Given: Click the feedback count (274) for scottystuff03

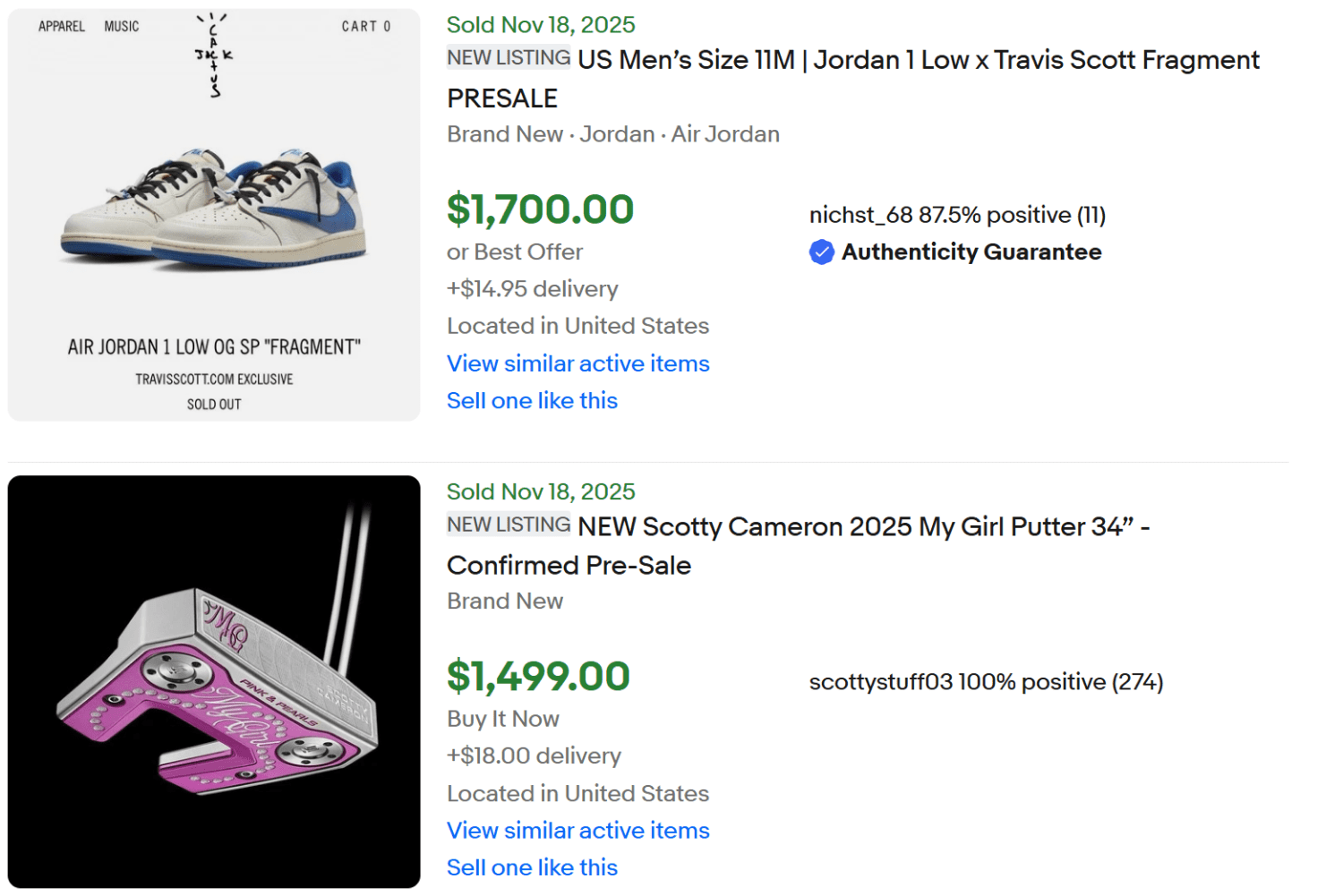Looking at the screenshot, I should pyautogui.click(x=1139, y=681).
